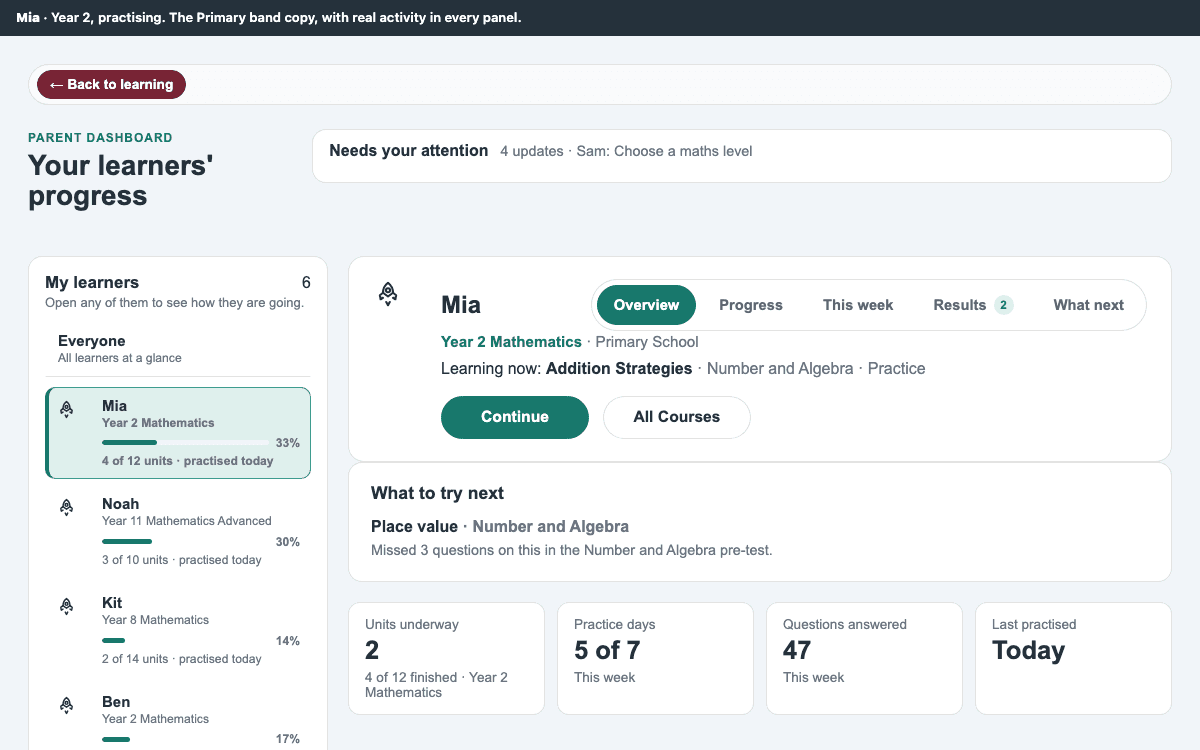Click Ben's rocket avatar icon

67,705
